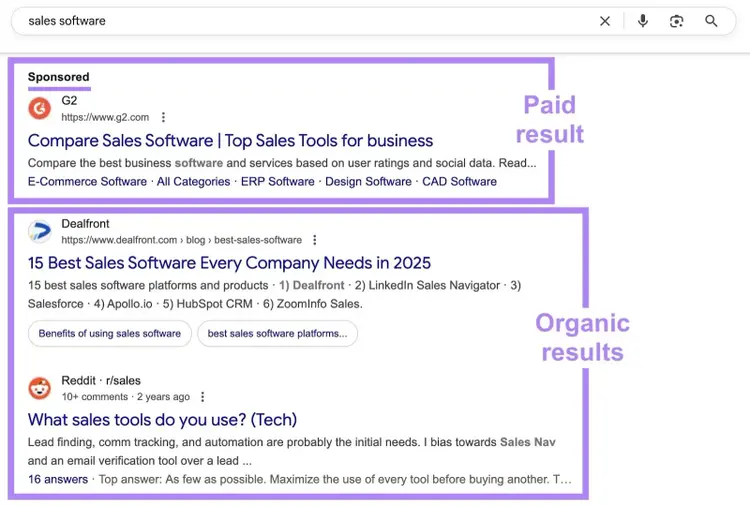Click the 'Dealfront' source name
750x506 pixels.
(85, 224)
